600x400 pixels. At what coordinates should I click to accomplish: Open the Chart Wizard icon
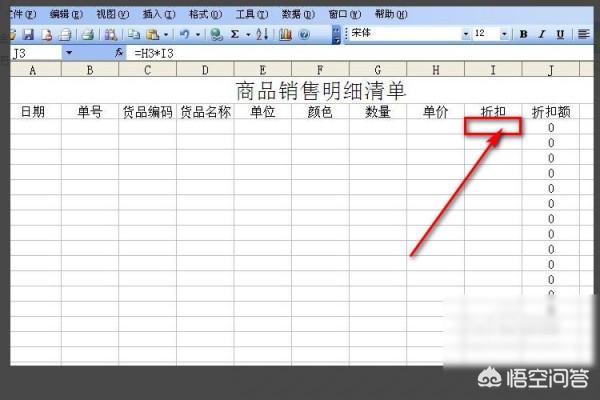coord(285,35)
